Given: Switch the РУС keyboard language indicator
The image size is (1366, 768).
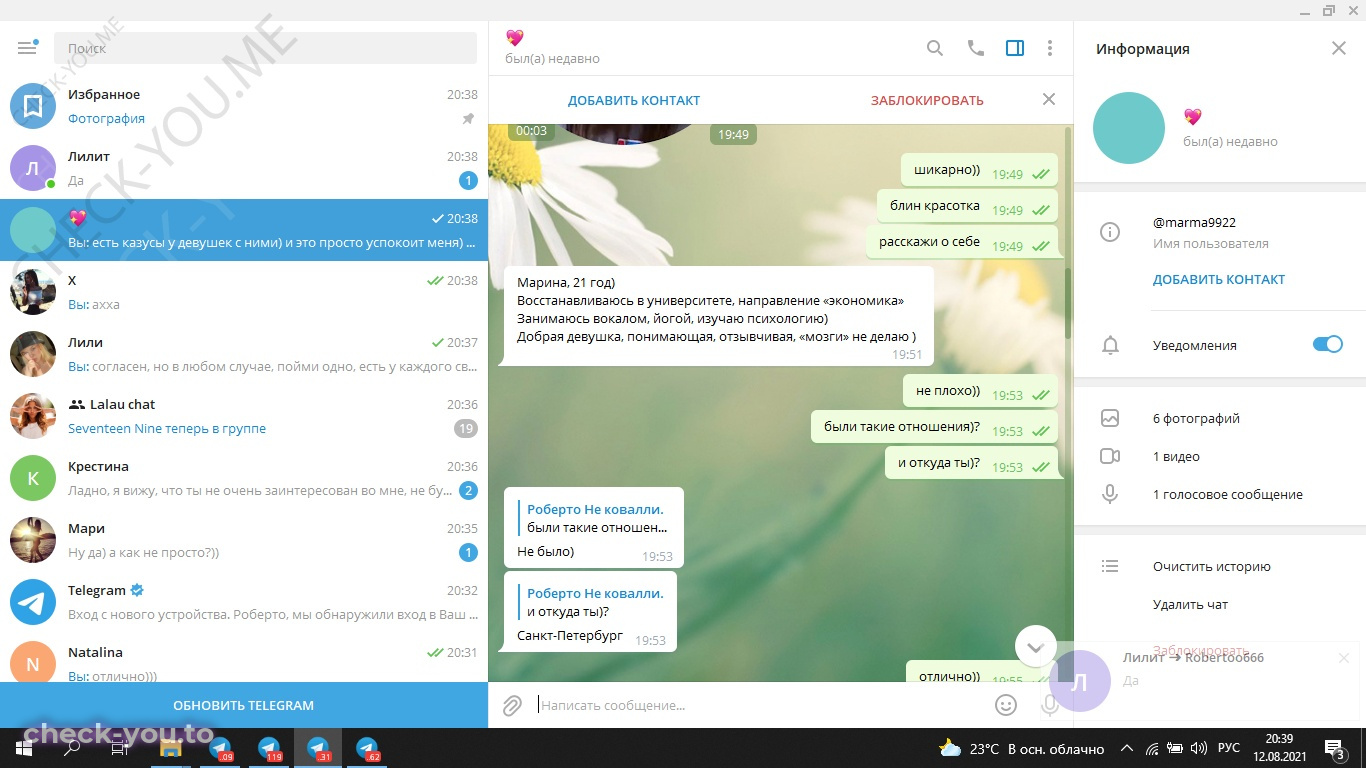Looking at the screenshot, I should (1228, 748).
